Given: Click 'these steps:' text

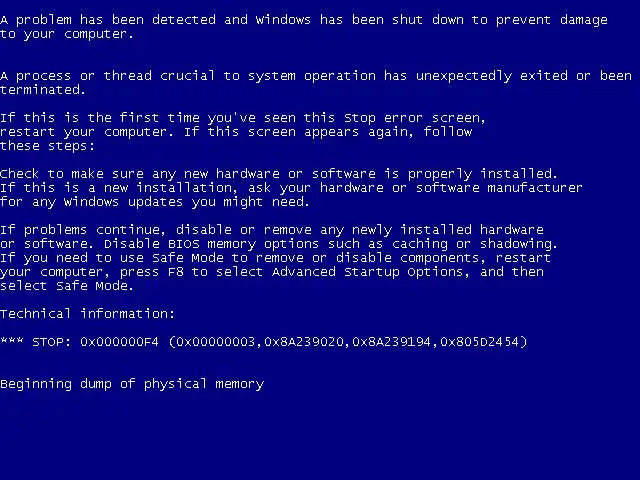Looking at the screenshot, I should [x=47, y=146].
